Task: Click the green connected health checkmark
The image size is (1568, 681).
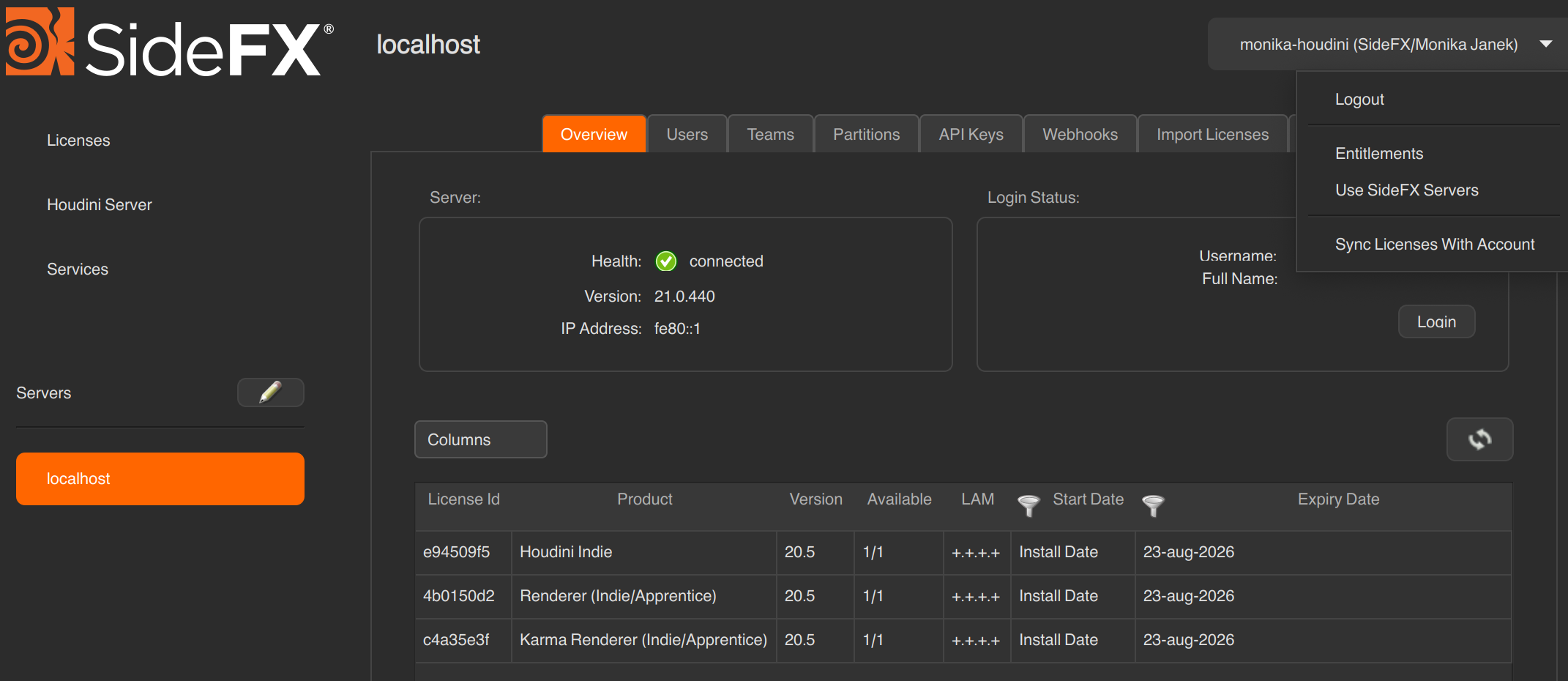Action: [666, 261]
